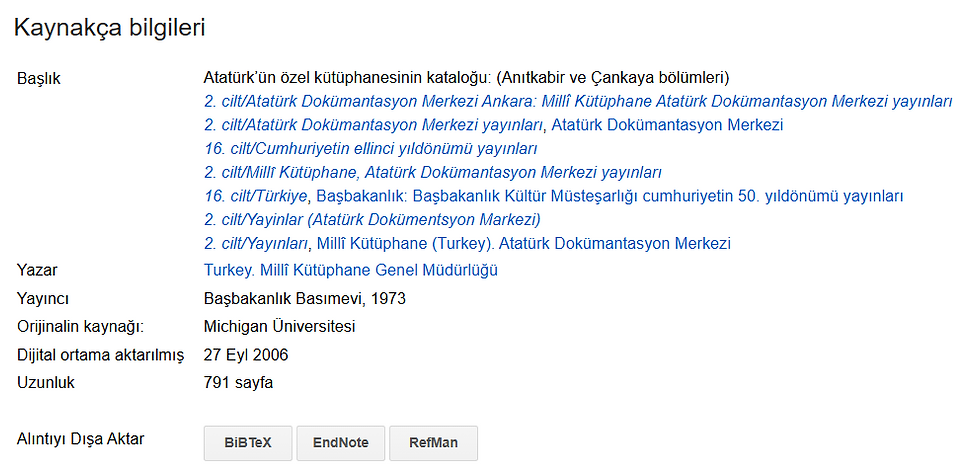Click non-italic "Atatürk Dokümantasyon Merkezi" link on second row
This screenshot has width=980, height=472.
[x=667, y=125]
